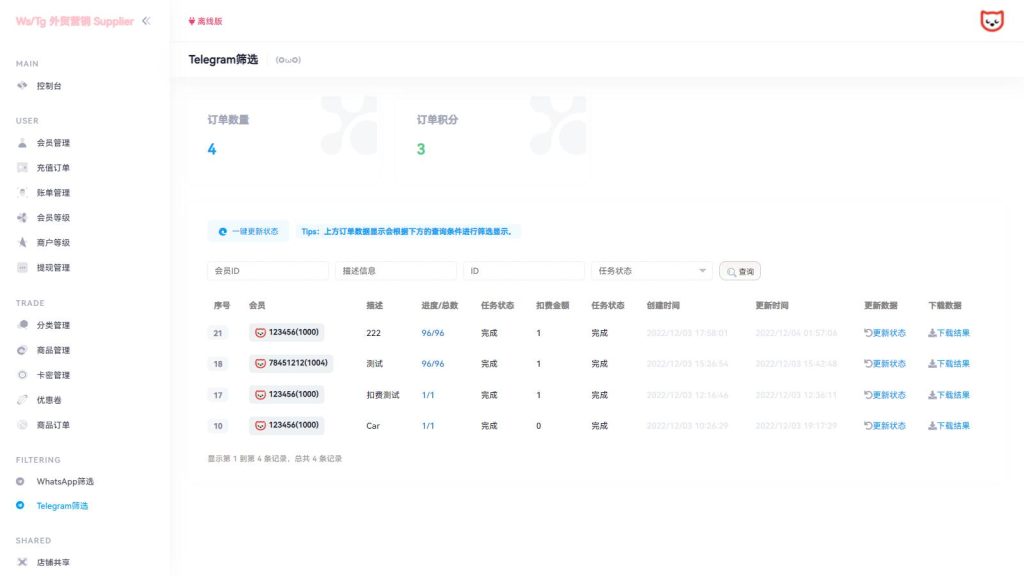Click the 会员ID input field
Viewport: 1024px width, 576px height.
pyautogui.click(x=268, y=270)
